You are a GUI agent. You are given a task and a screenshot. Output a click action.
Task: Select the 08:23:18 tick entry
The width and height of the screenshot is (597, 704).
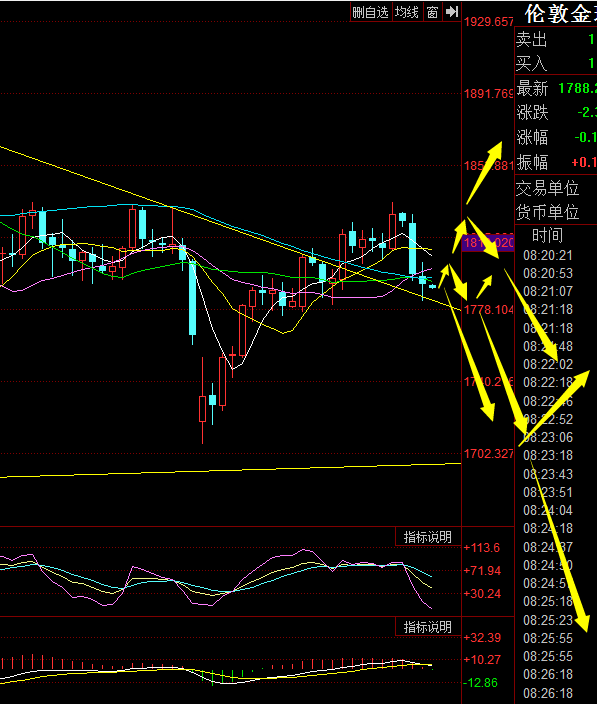click(548, 455)
